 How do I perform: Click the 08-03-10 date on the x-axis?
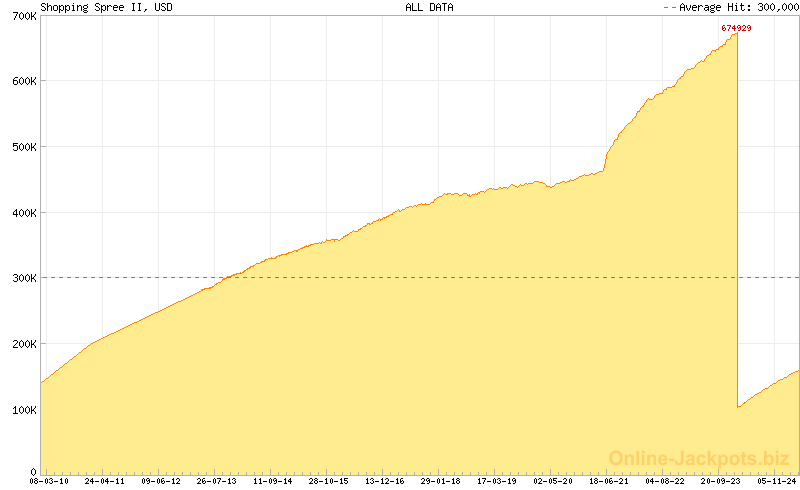[x=49, y=481]
